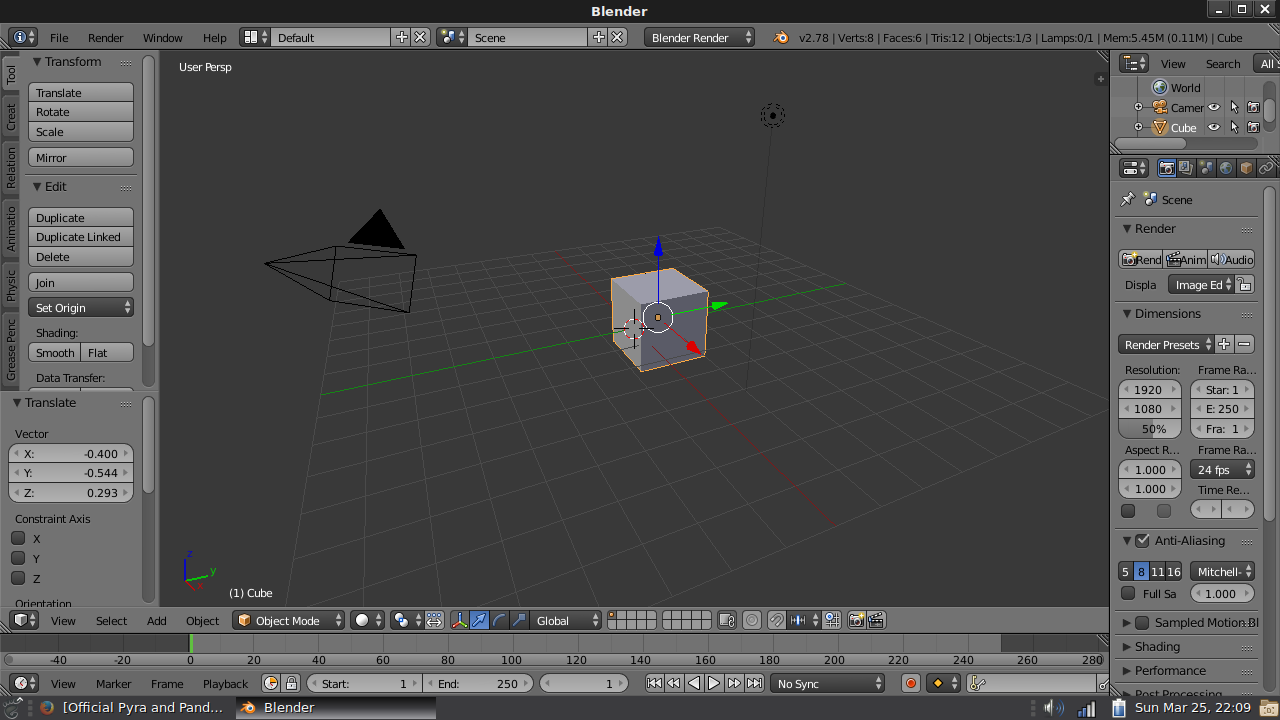
Task: Open the Render menu in top bar
Action: 105,37
